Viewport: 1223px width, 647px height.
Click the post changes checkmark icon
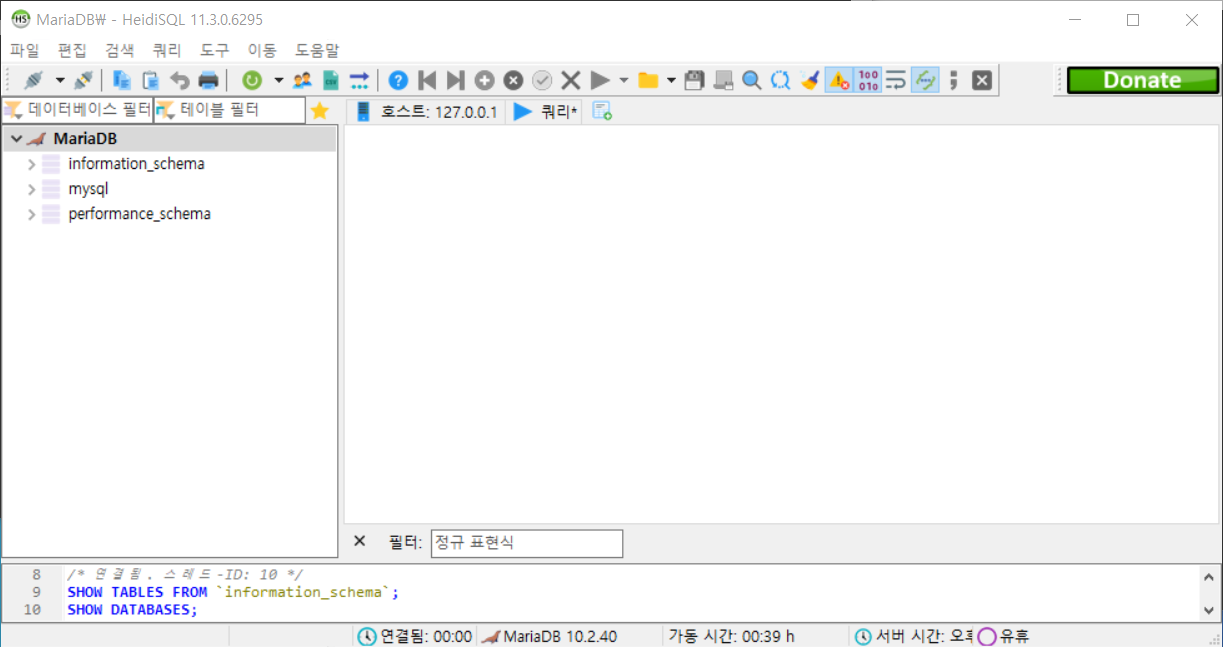(542, 80)
